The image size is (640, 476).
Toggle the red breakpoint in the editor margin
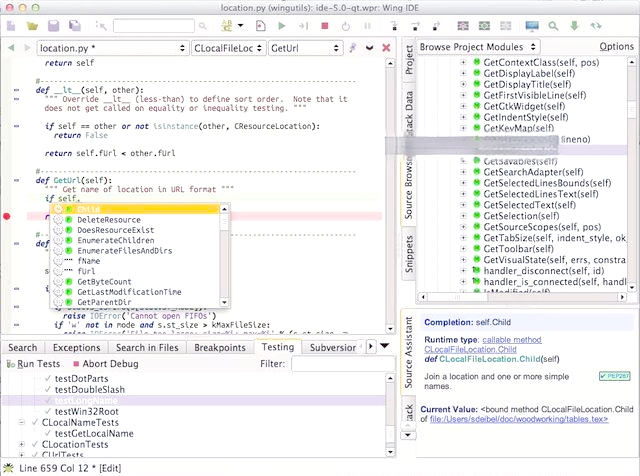coord(7,216)
